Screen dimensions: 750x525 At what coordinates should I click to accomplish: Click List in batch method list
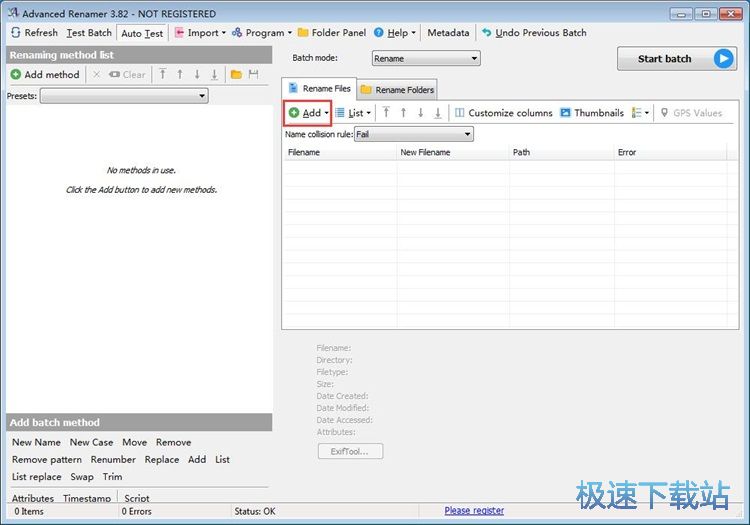click(222, 459)
